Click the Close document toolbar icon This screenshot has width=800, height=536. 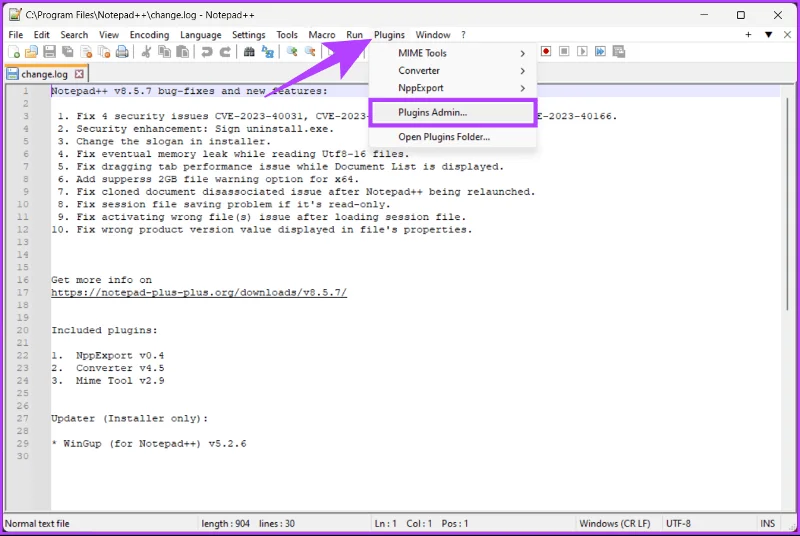[x=86, y=52]
